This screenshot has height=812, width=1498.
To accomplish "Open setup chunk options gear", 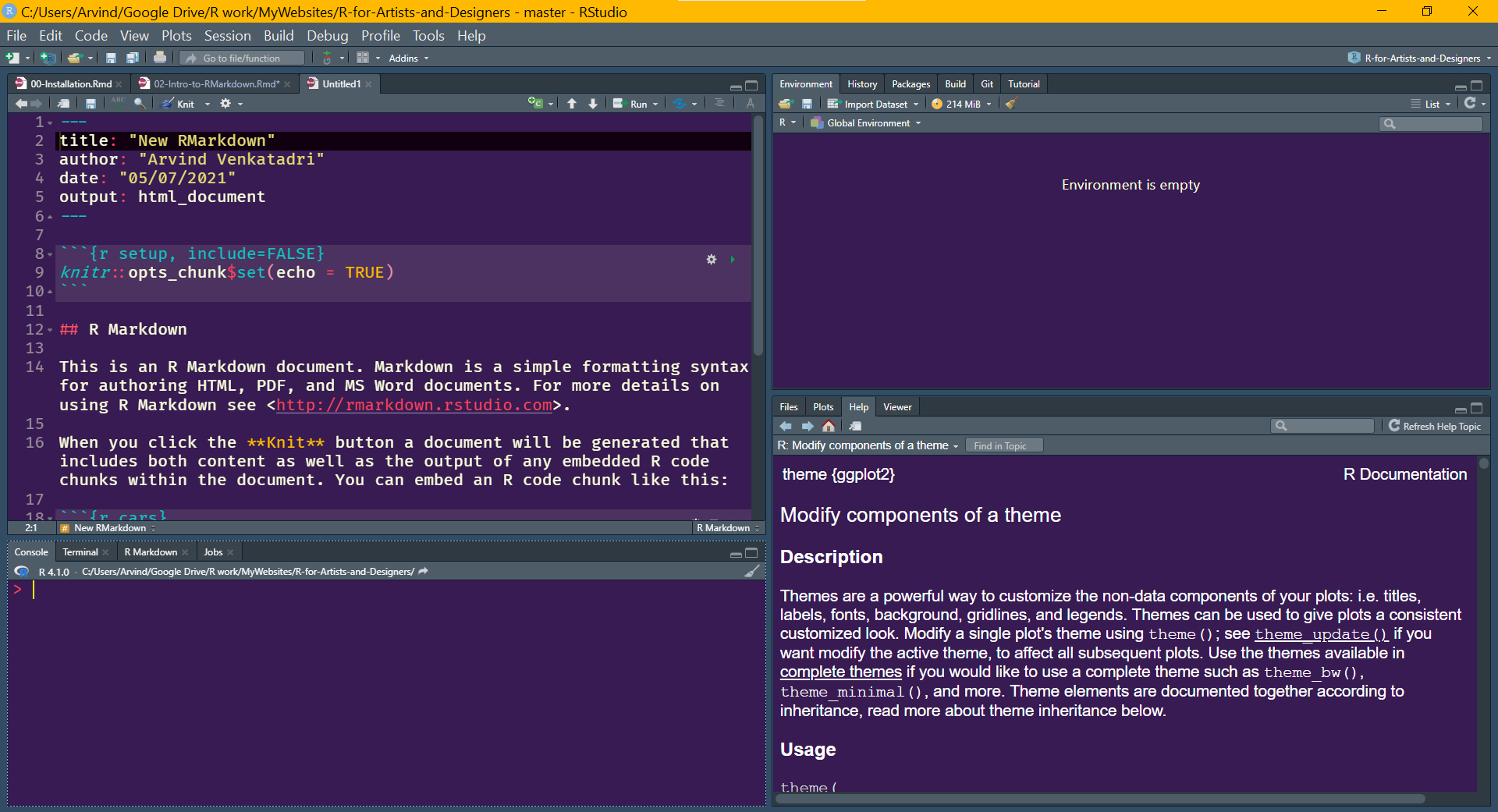I will pyautogui.click(x=712, y=259).
